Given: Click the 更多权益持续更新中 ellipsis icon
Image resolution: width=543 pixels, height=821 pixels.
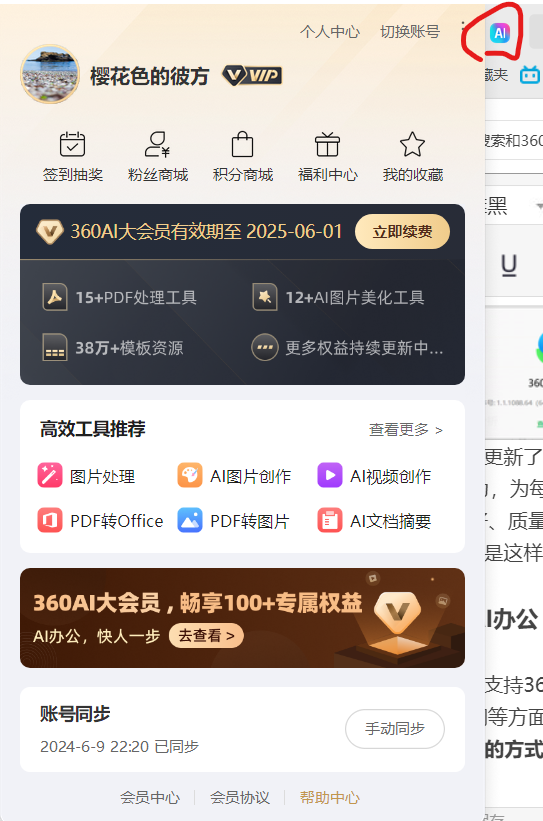Looking at the screenshot, I should [x=264, y=348].
